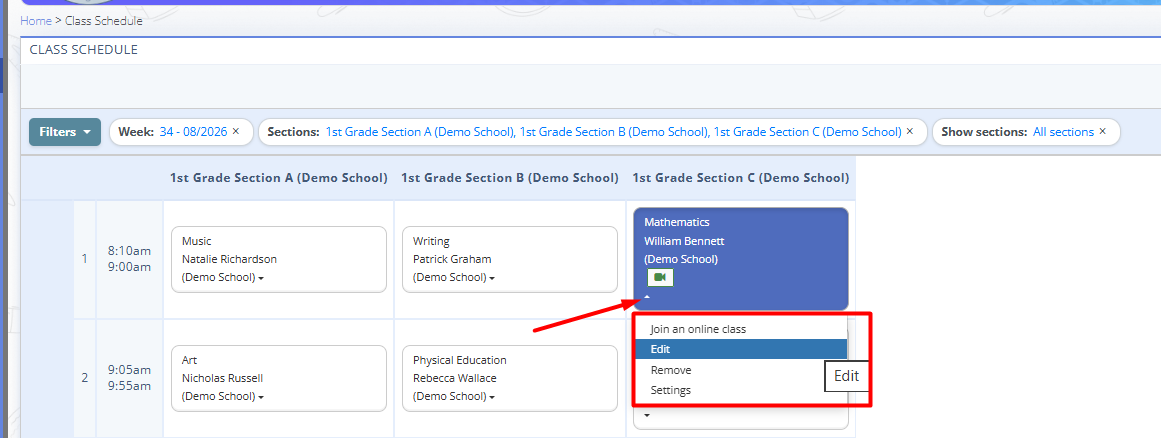Click the Sections filter value list

[x=613, y=132]
